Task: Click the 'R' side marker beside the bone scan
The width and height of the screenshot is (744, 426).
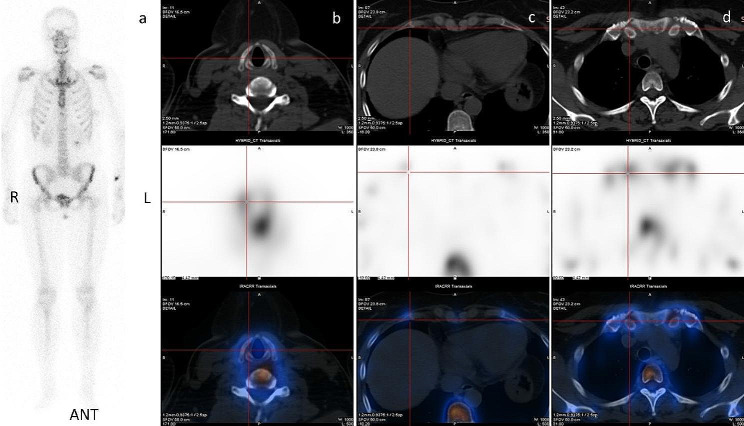Action: tap(12, 197)
